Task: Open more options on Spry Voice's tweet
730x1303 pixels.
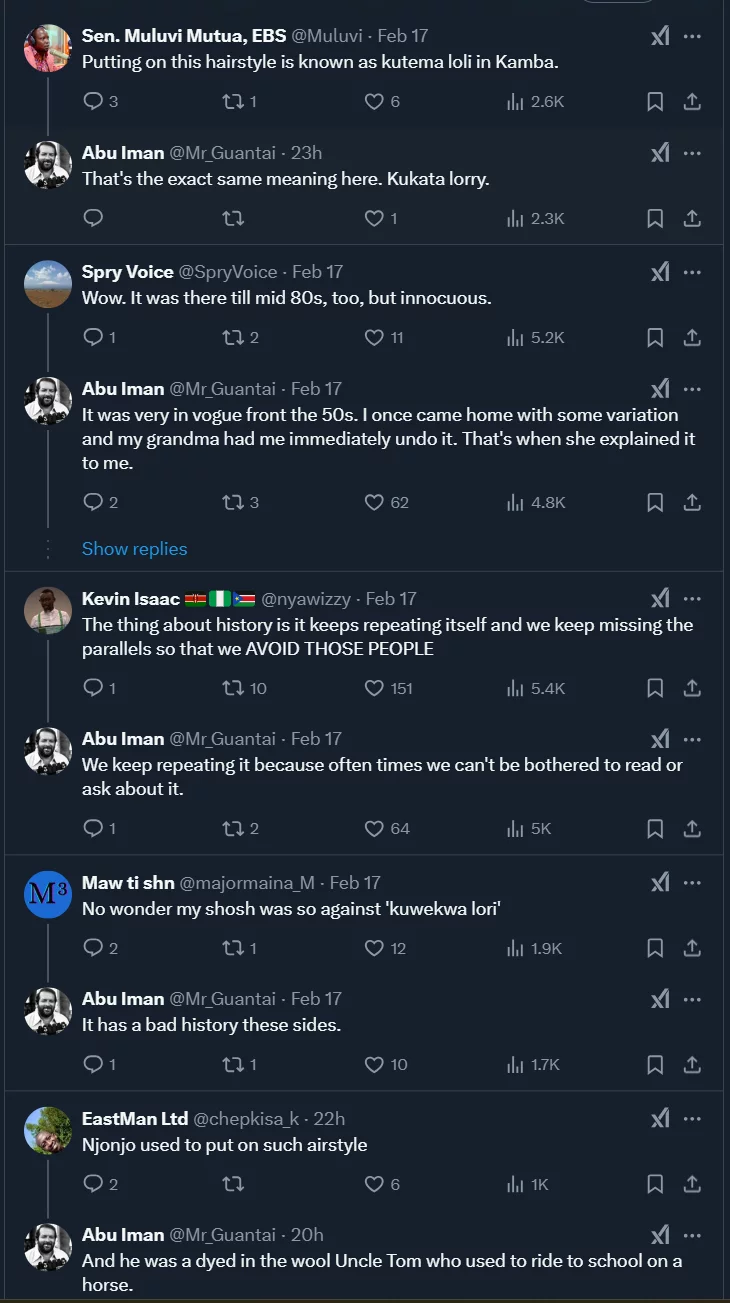Action: click(x=691, y=272)
